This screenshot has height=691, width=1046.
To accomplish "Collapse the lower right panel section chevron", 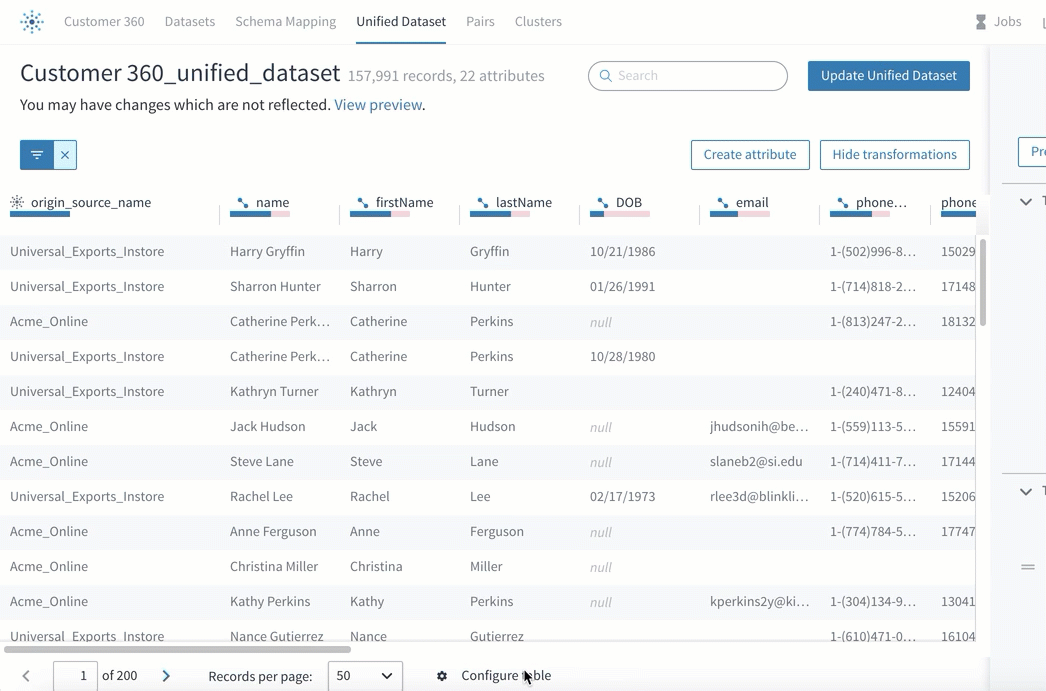I will pyautogui.click(x=1026, y=492).
